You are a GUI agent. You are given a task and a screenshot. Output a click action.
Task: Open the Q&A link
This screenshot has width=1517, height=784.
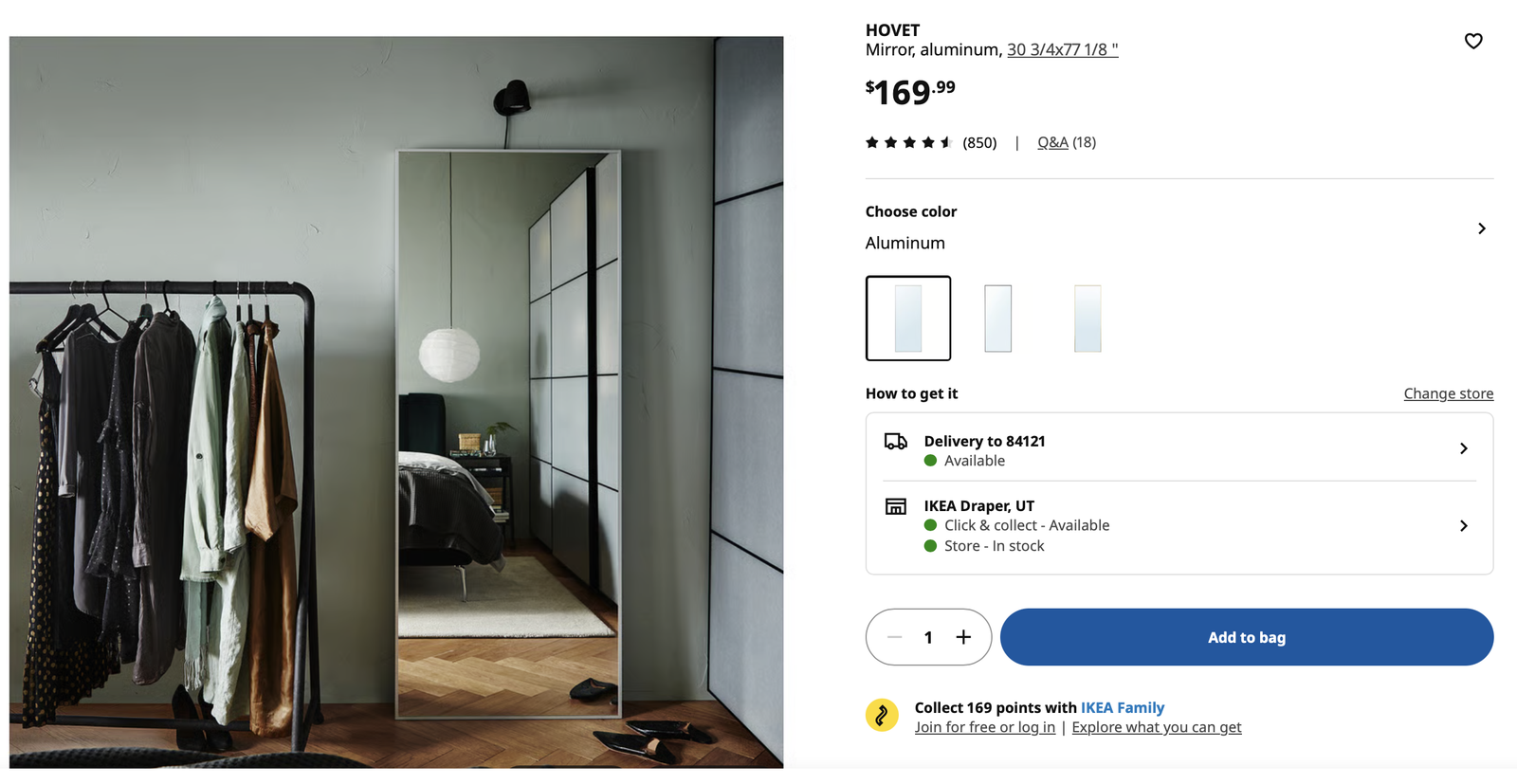click(1052, 142)
